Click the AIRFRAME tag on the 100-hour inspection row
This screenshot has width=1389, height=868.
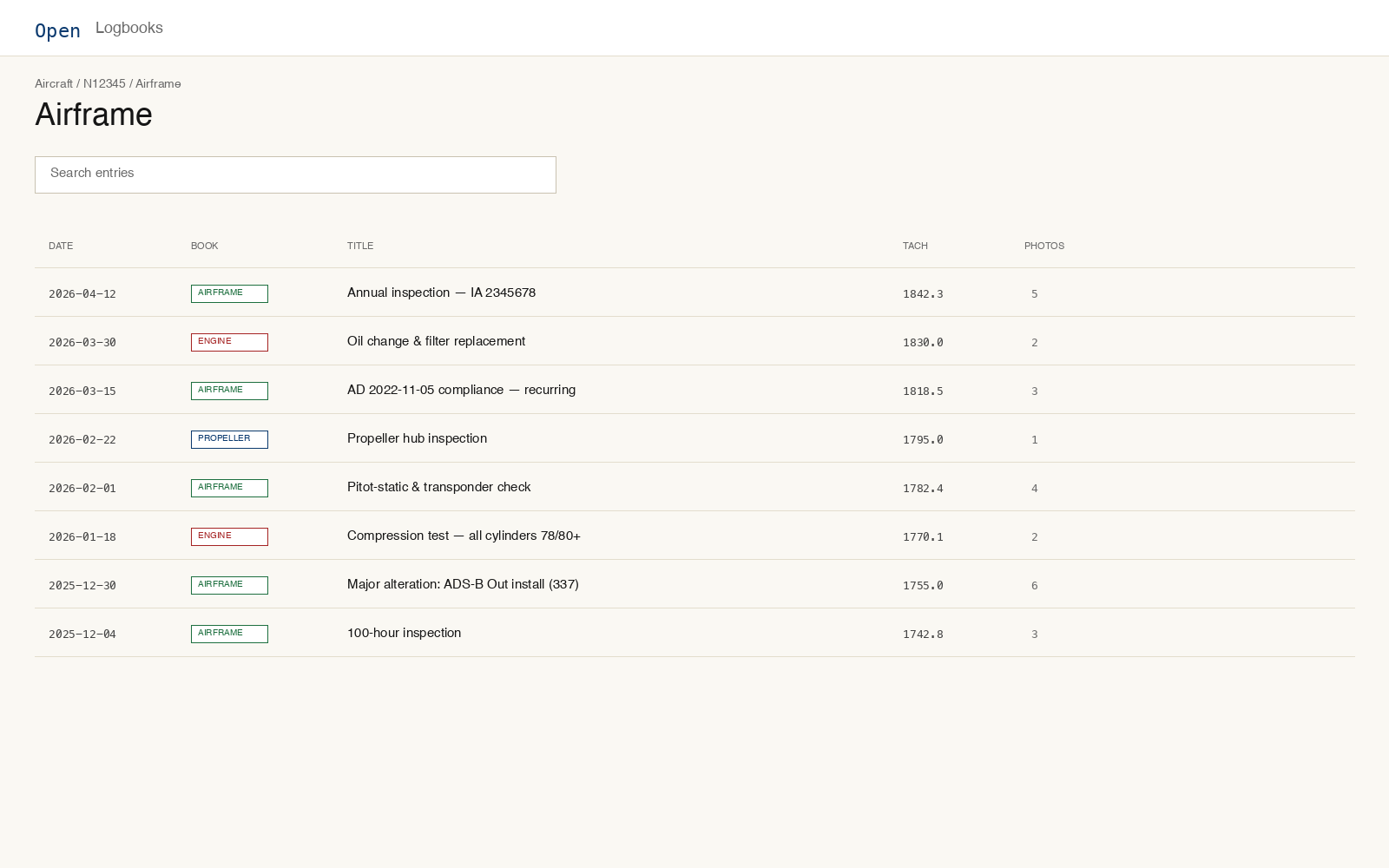click(x=229, y=634)
